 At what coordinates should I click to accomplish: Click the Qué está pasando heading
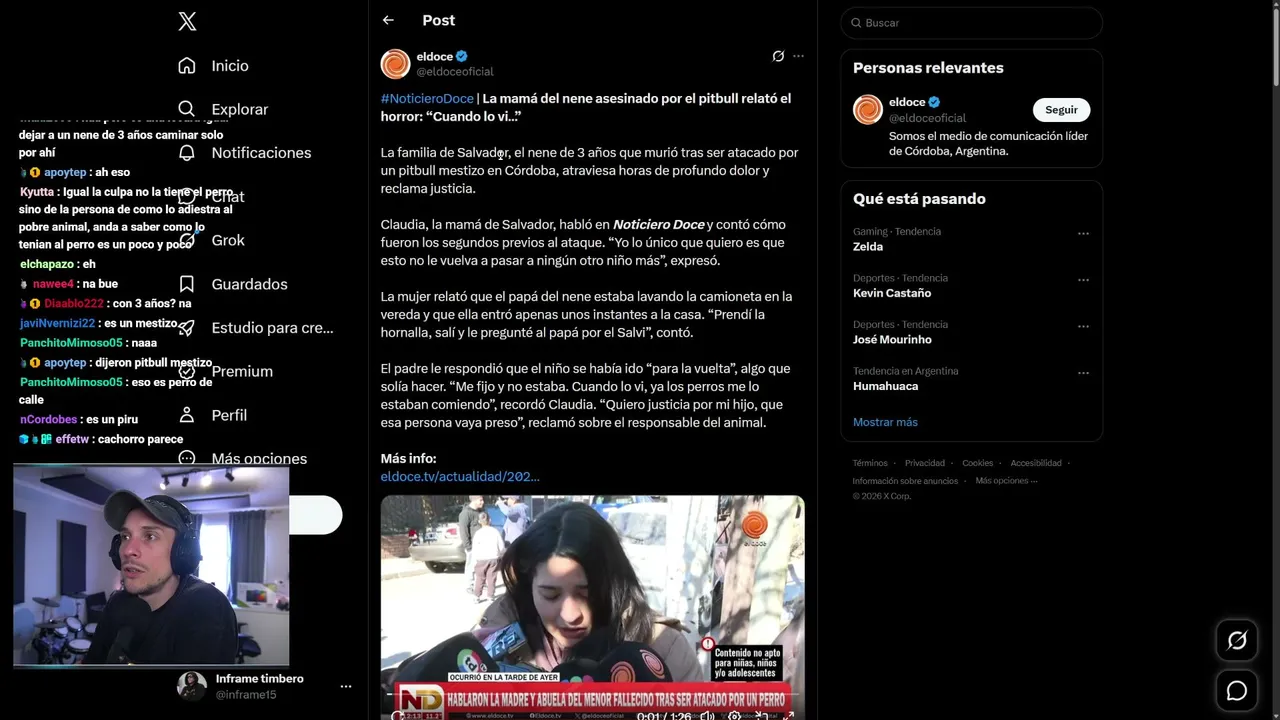point(919,199)
